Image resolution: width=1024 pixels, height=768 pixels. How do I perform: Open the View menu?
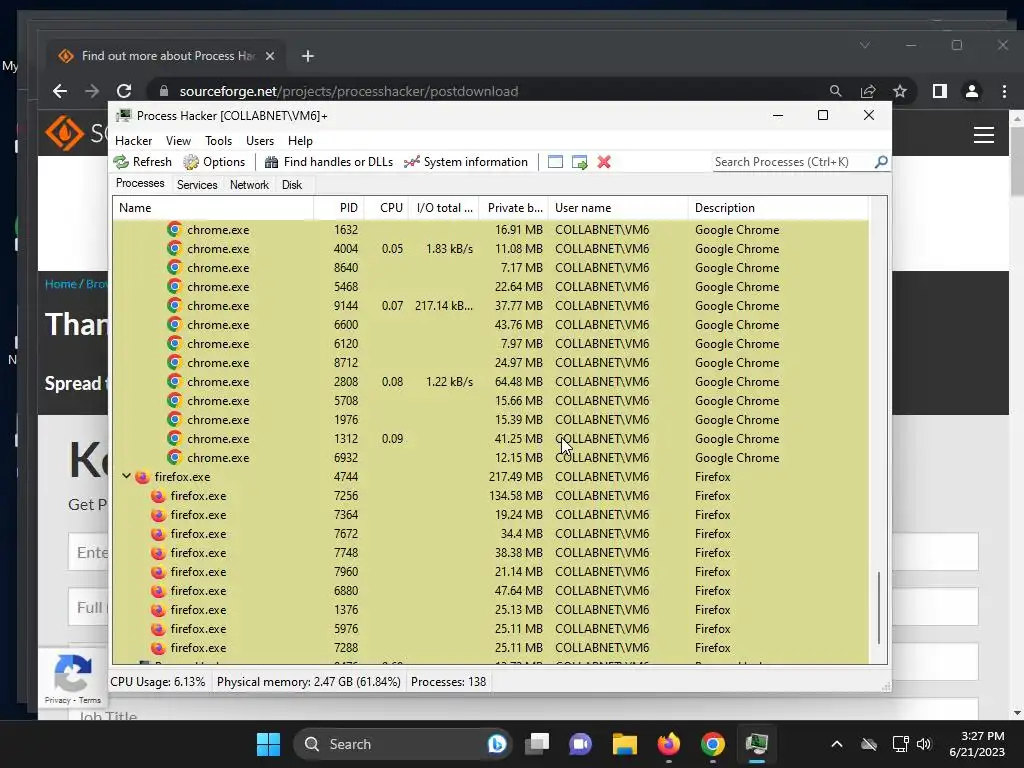click(178, 141)
